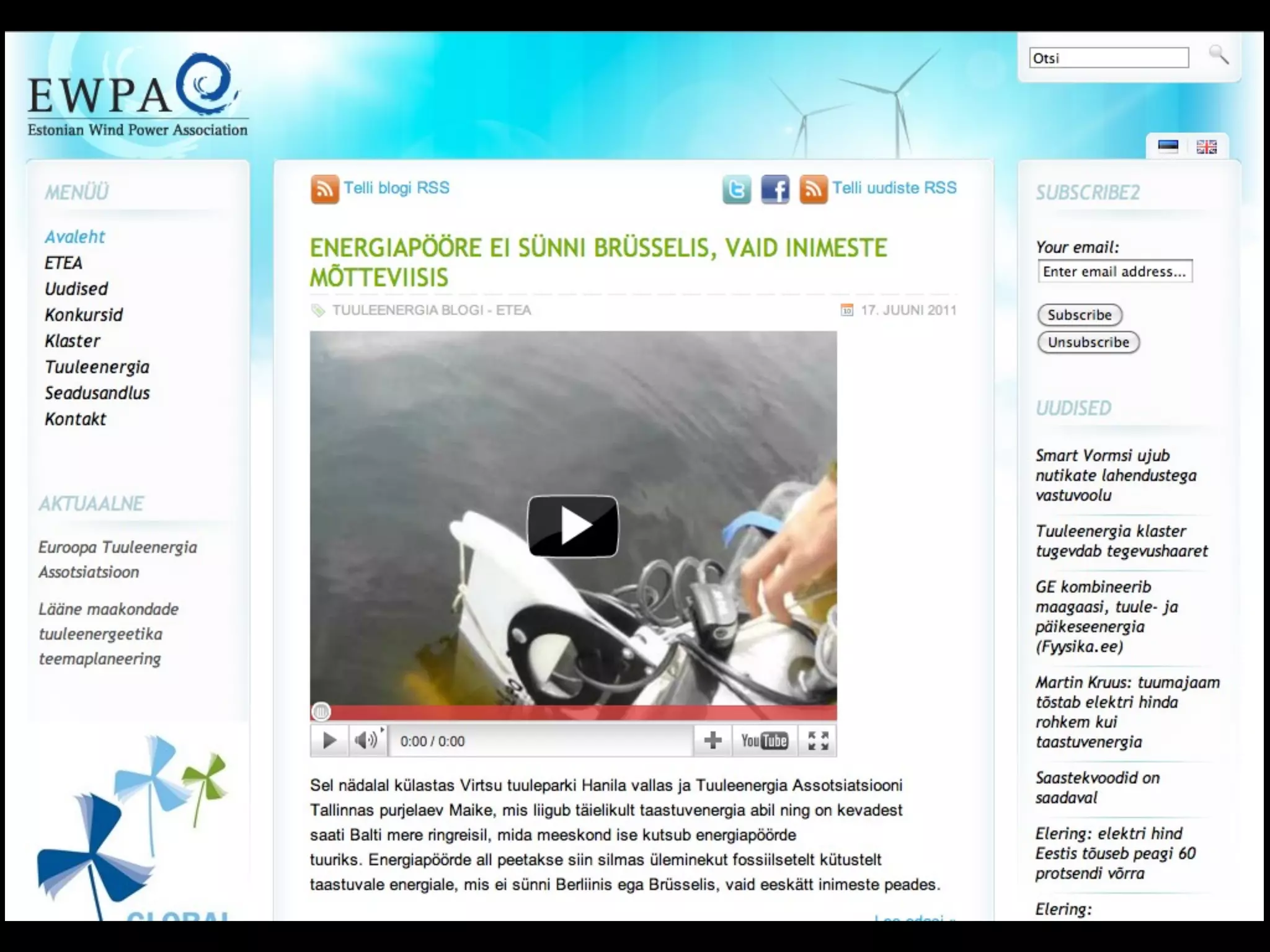
Task: Click play in video control bar
Action: pyautogui.click(x=329, y=741)
